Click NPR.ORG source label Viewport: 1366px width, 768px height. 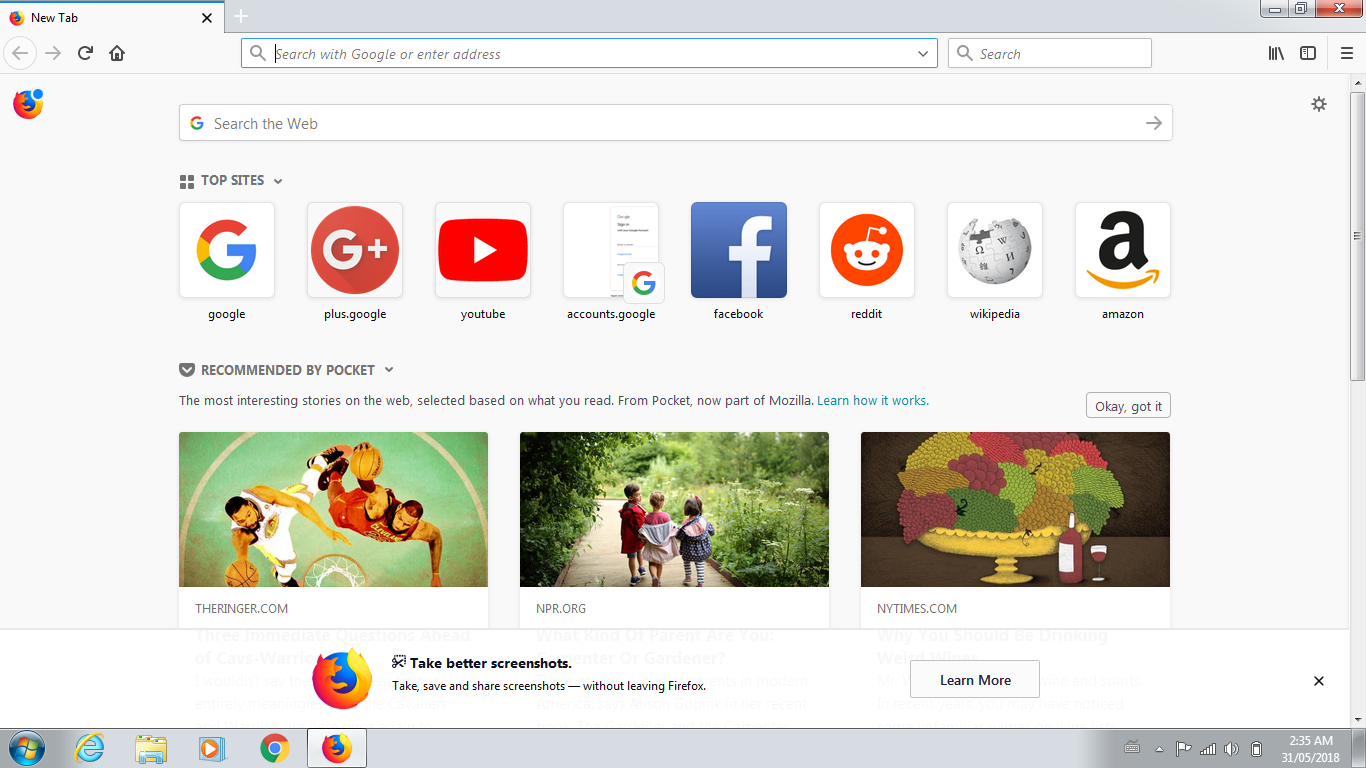561,608
